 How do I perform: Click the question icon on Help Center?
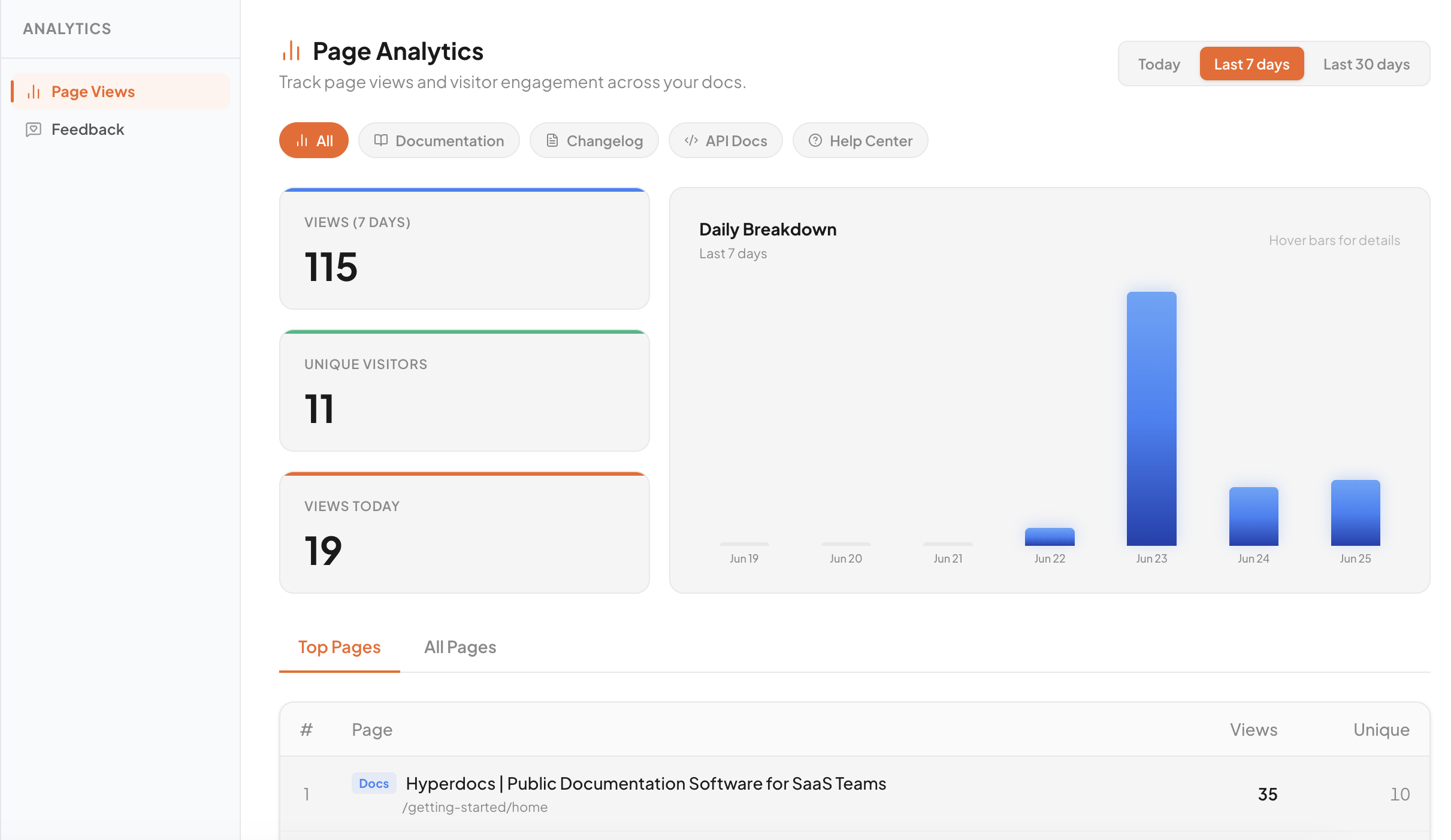coord(815,140)
